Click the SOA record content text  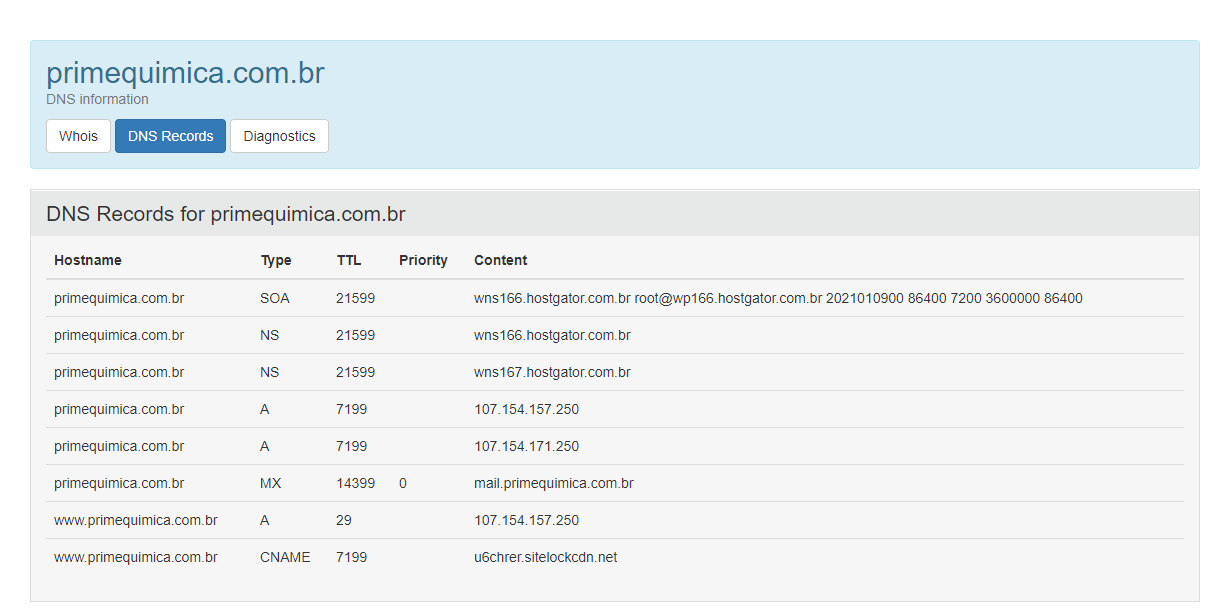click(x=778, y=298)
